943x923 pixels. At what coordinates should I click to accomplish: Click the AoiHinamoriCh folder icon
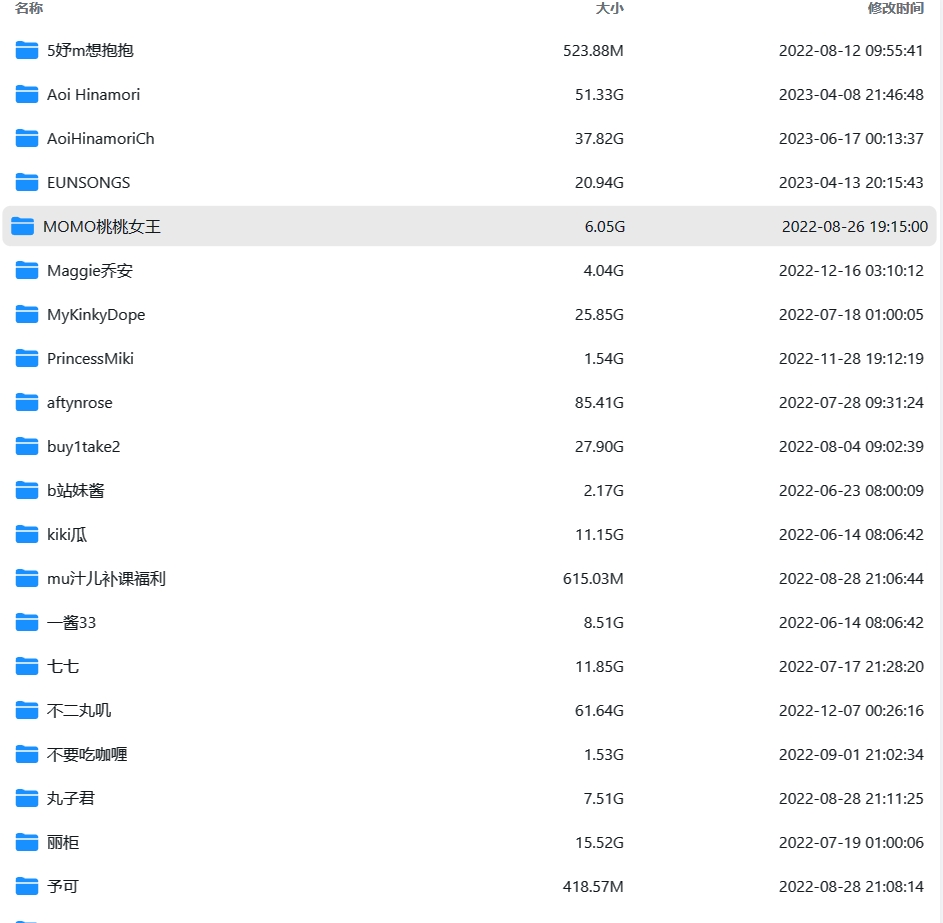click(27, 139)
